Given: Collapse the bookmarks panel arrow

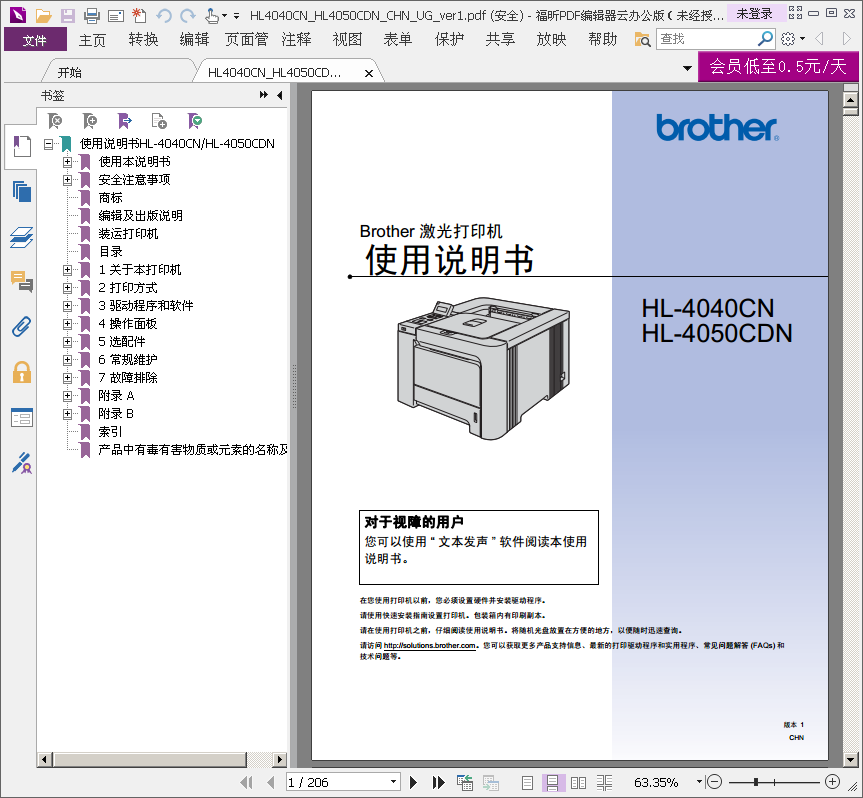Looking at the screenshot, I should coord(280,95).
